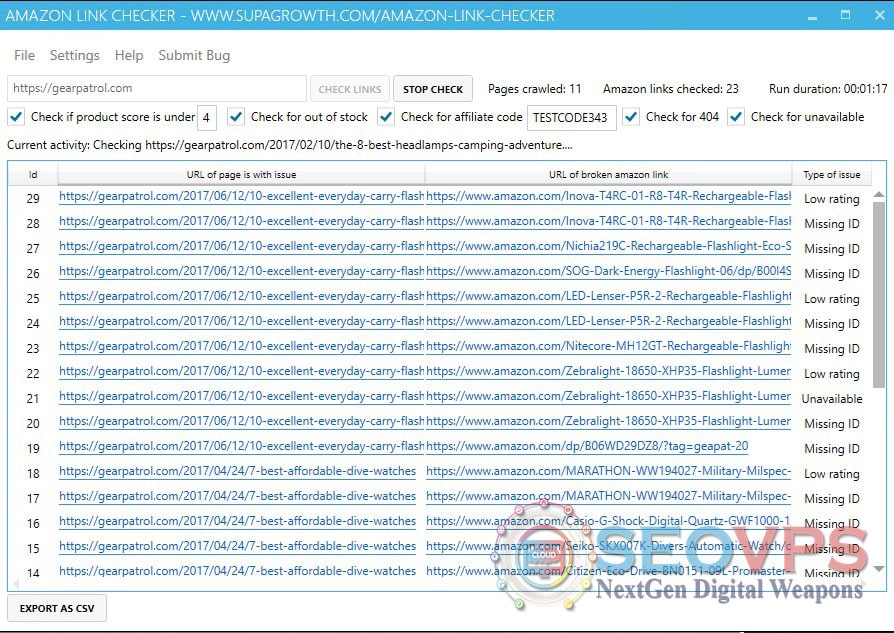
Task: Open the Settings menu
Action: point(75,55)
